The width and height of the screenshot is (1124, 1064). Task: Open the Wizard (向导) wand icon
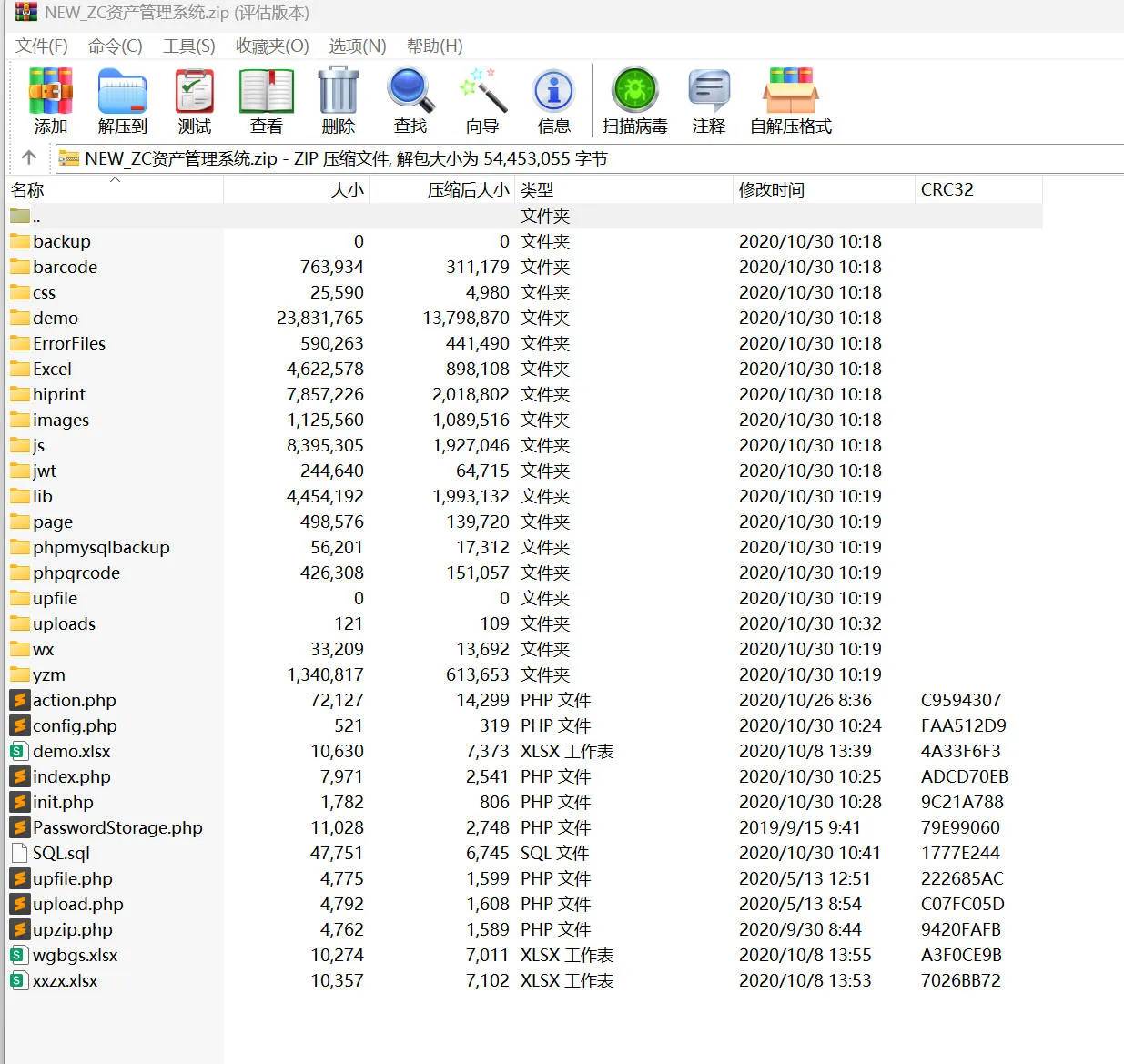click(482, 91)
